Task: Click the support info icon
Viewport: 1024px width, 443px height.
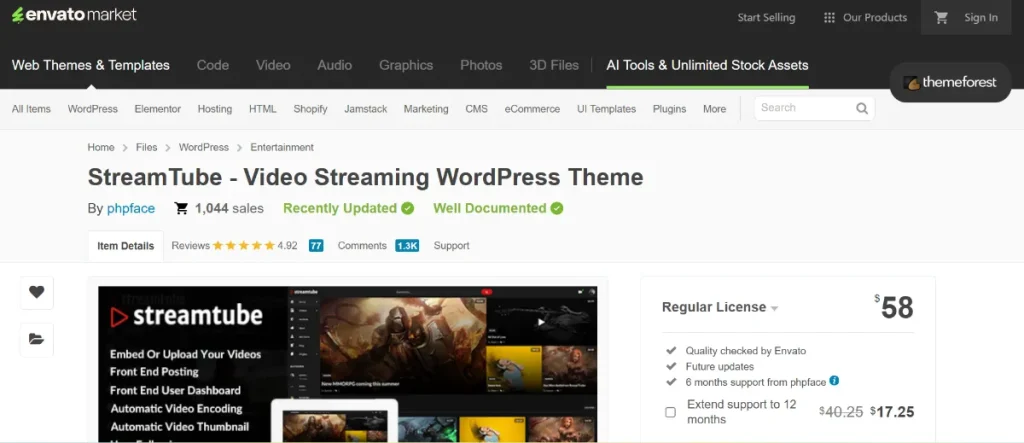Action: coord(834,380)
